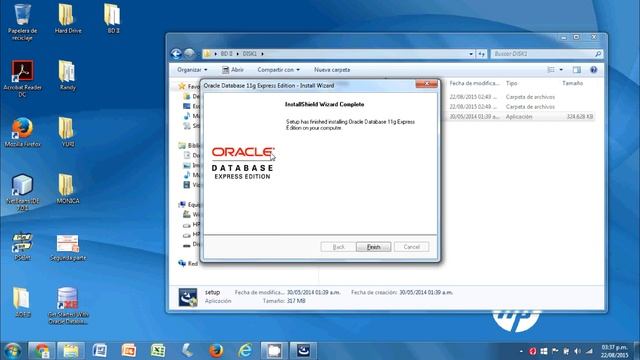The width and height of the screenshot is (640, 360).
Task: Open Excel from the taskbar
Action: tap(158, 351)
